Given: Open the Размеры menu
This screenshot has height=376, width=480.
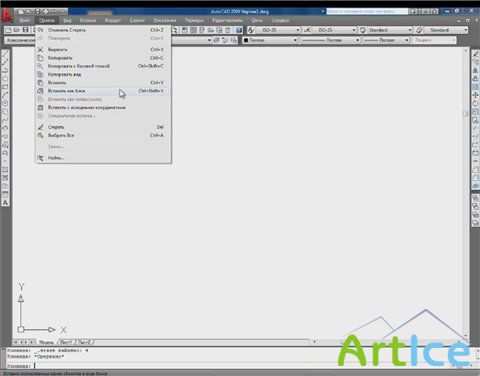Looking at the screenshot, I should point(194,20).
